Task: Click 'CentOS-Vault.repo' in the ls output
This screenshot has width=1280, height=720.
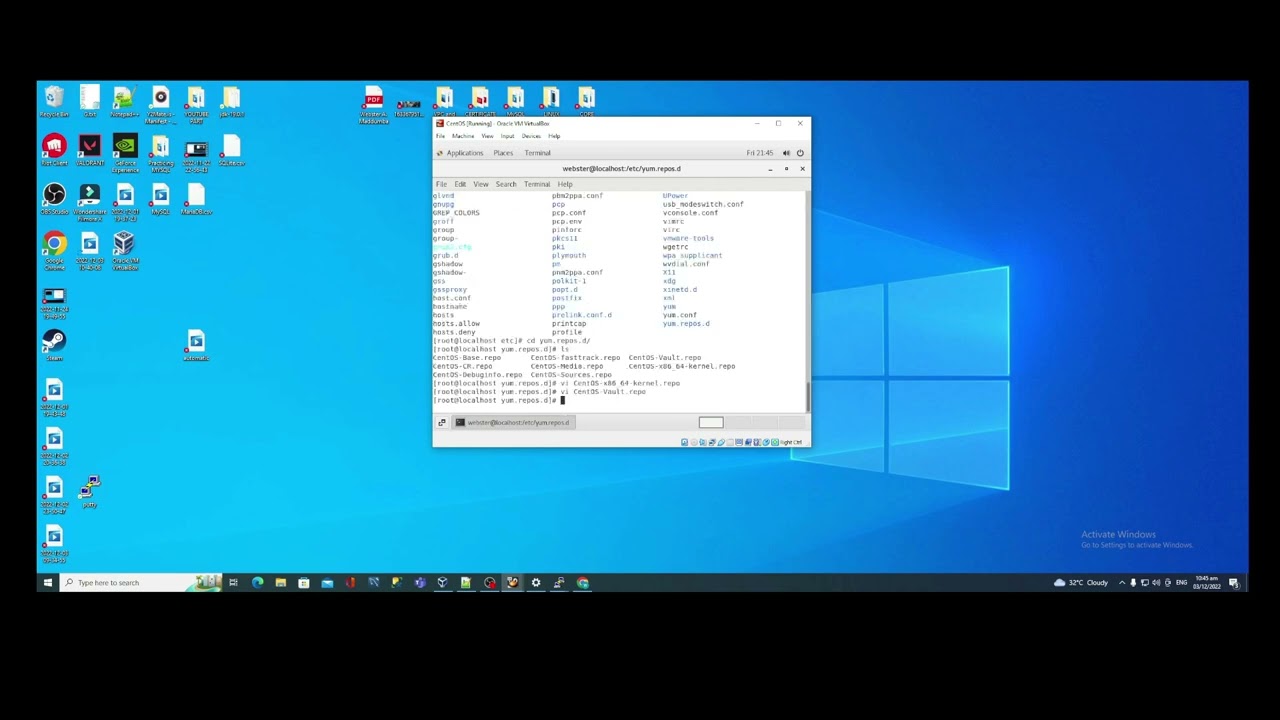Action: tap(665, 357)
